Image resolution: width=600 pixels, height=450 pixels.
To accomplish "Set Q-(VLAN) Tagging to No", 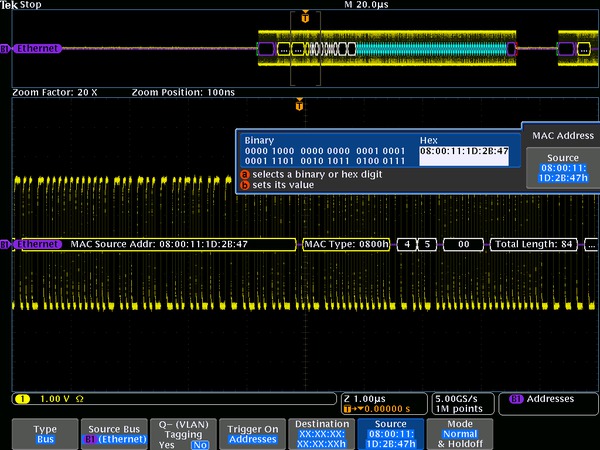I will pos(200,444).
